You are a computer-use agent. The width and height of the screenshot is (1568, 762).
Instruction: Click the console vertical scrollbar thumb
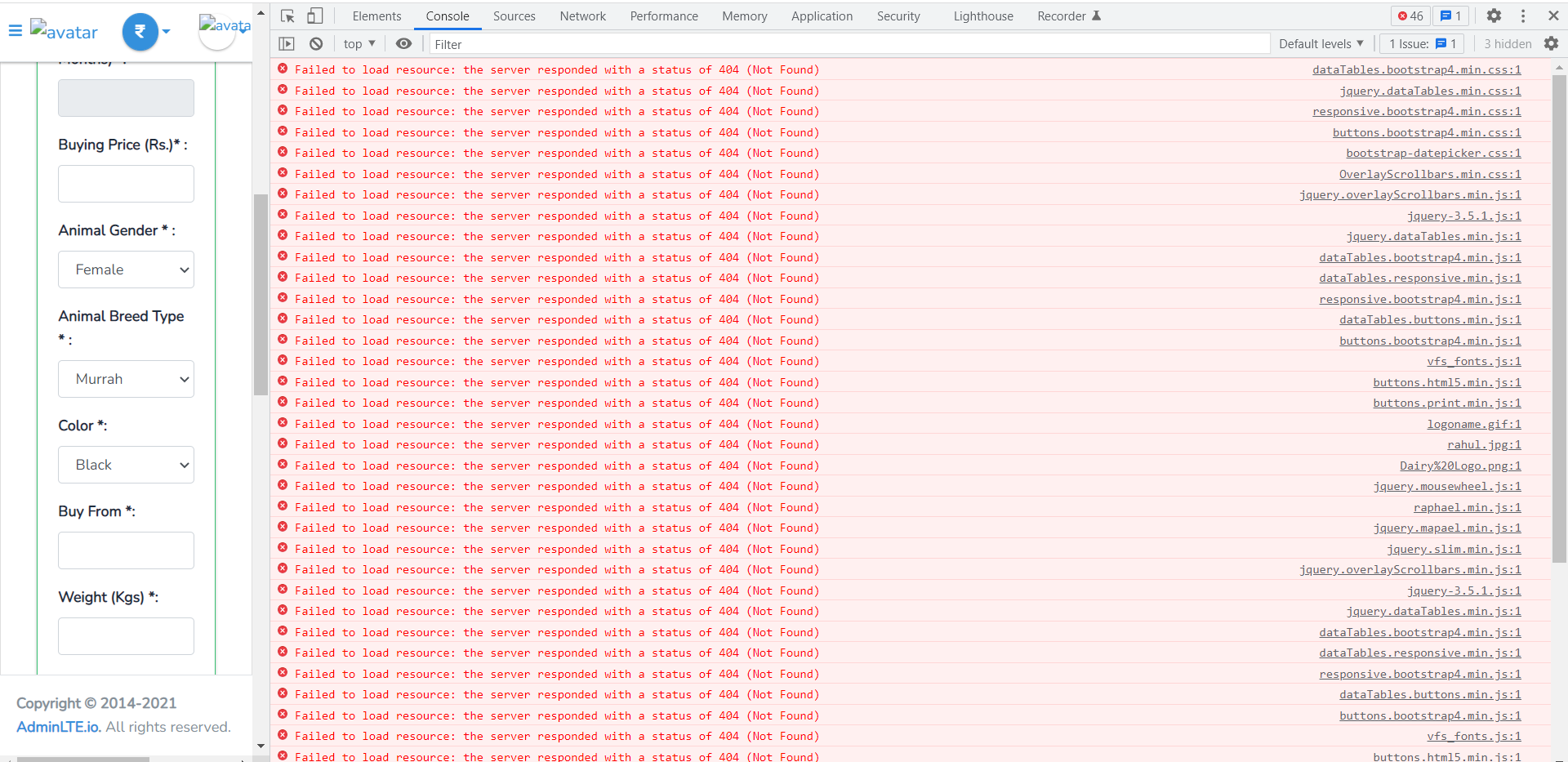point(1559,319)
